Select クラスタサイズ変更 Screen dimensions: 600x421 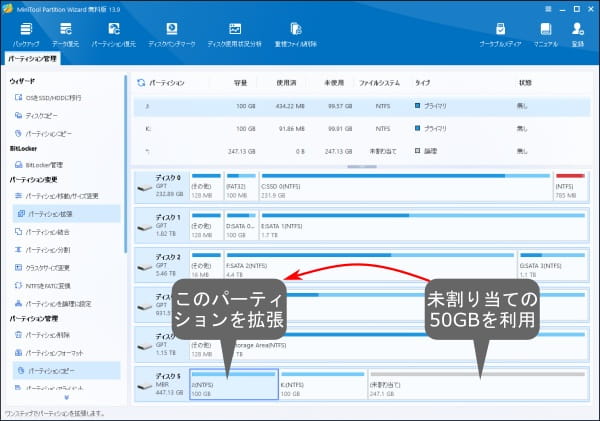coord(42,268)
